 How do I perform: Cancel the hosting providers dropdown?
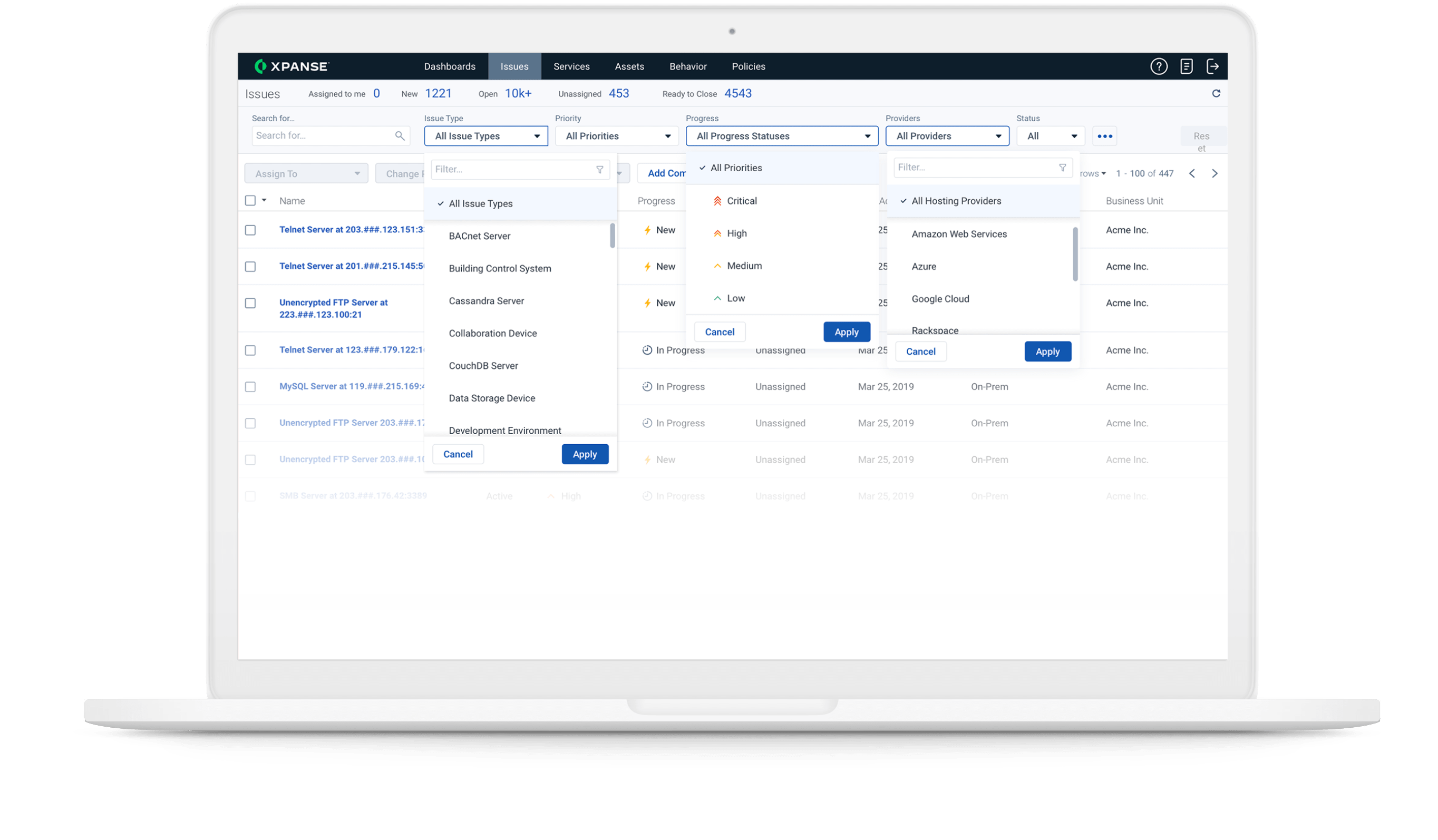[920, 351]
